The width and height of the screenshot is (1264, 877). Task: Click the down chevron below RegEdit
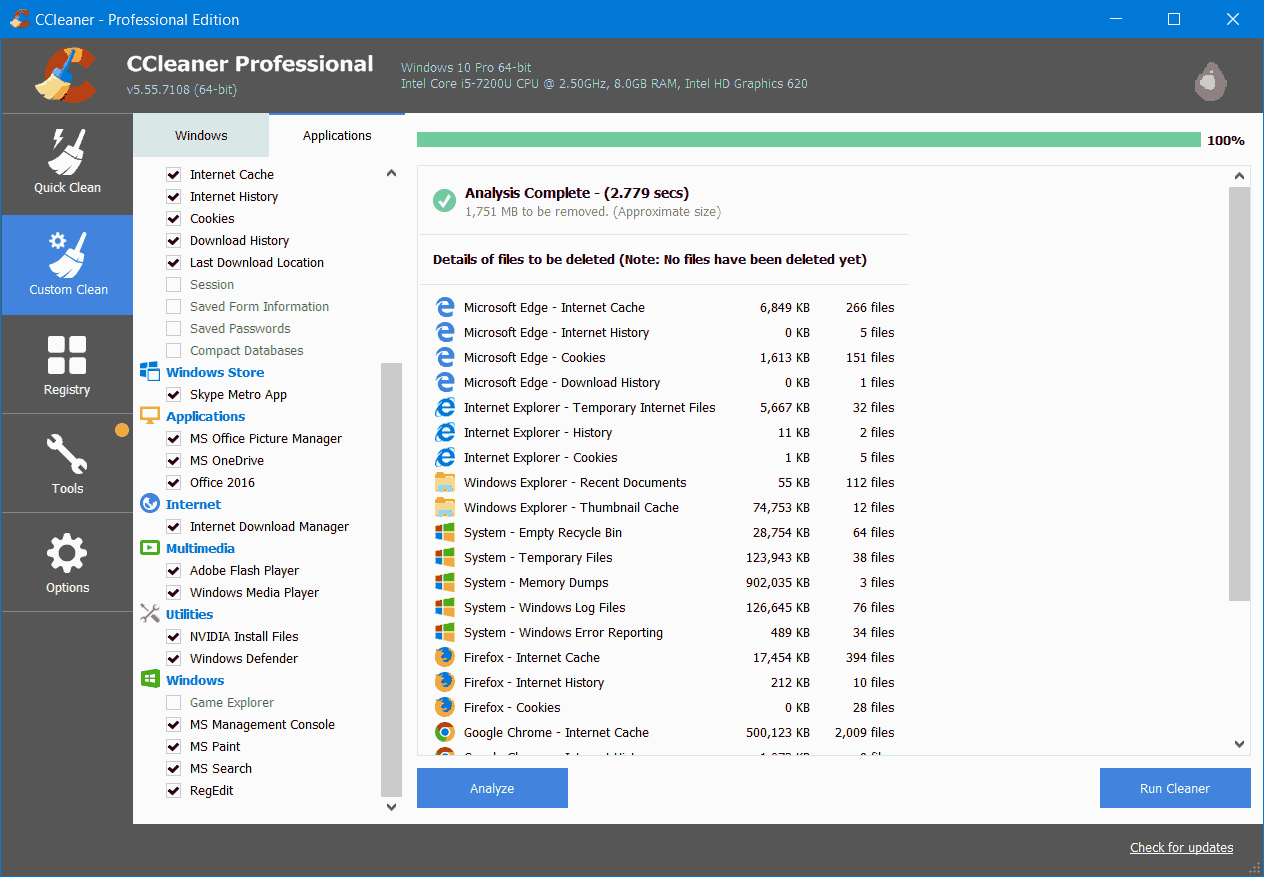[x=391, y=806]
